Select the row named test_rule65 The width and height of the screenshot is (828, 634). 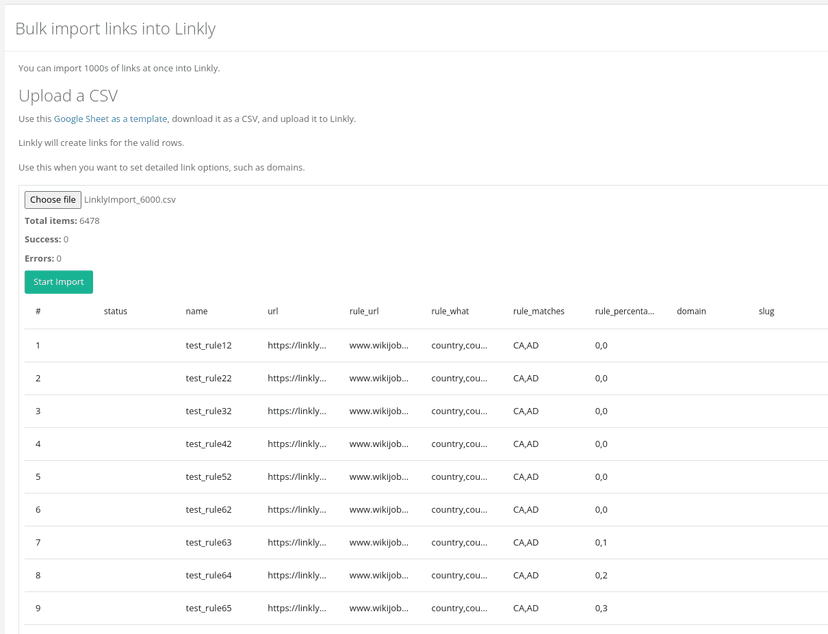pos(207,608)
